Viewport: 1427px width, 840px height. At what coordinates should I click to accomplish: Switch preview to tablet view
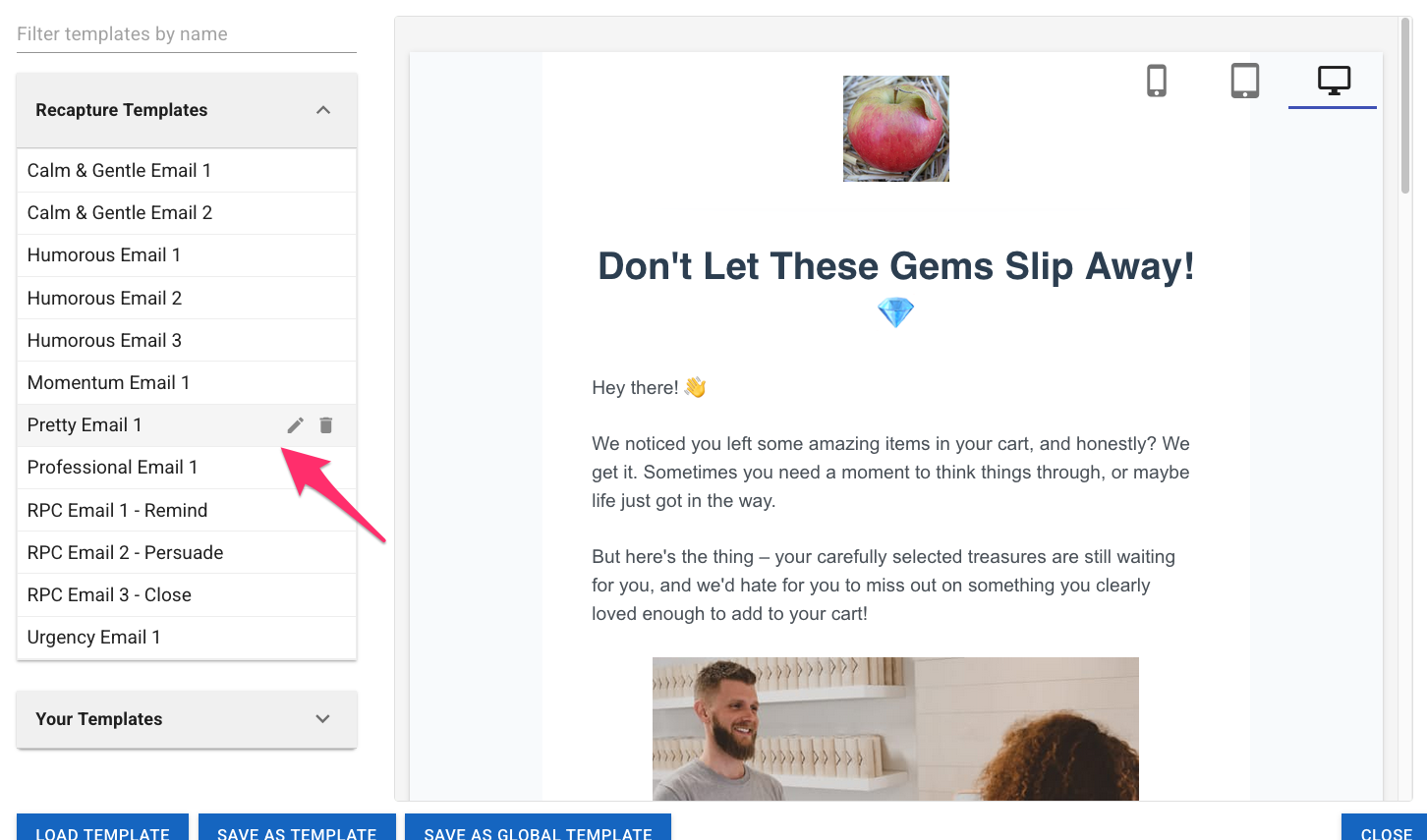click(1245, 81)
